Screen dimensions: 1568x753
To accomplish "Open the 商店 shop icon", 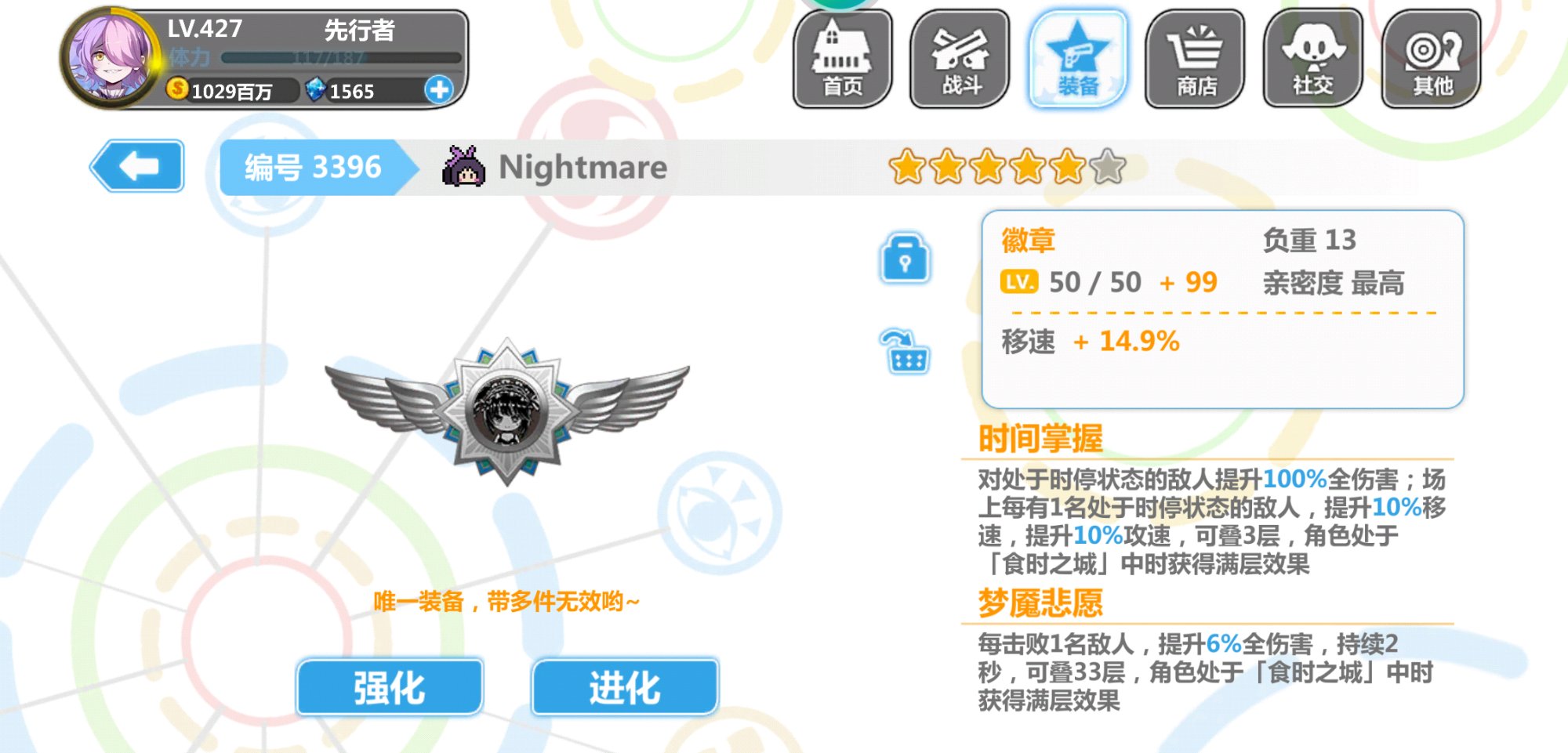I will coord(1196,59).
